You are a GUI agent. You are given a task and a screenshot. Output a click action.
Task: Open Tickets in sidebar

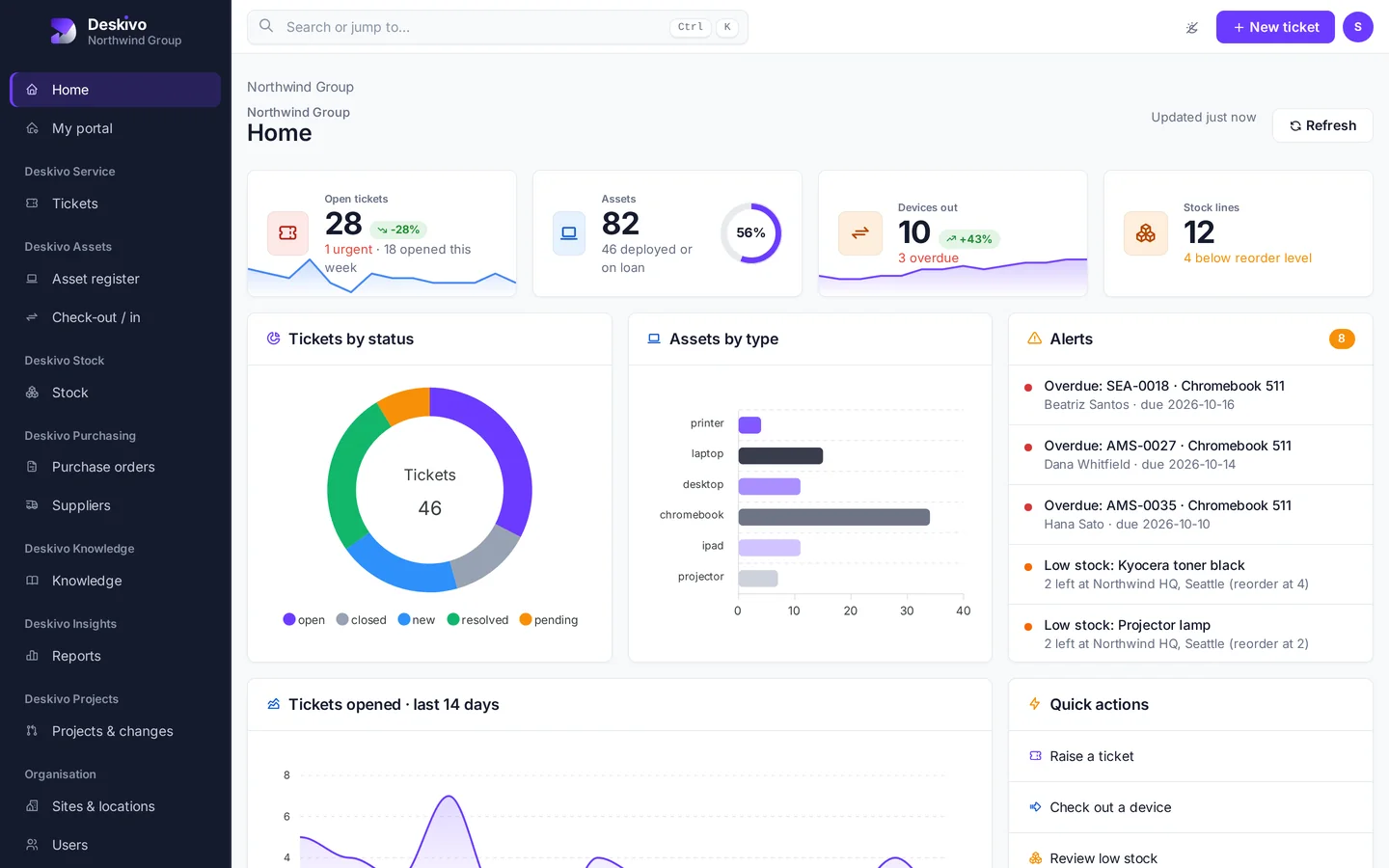pyautogui.click(x=116, y=203)
